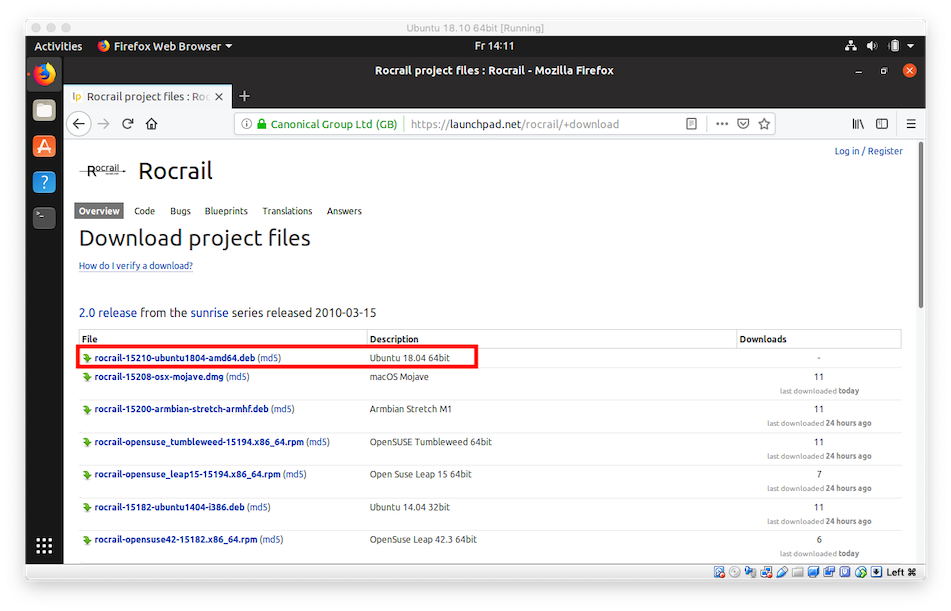This screenshot has height=611, width=951.
Task: Bookmark this page with star icon
Action: pyautogui.click(x=764, y=124)
